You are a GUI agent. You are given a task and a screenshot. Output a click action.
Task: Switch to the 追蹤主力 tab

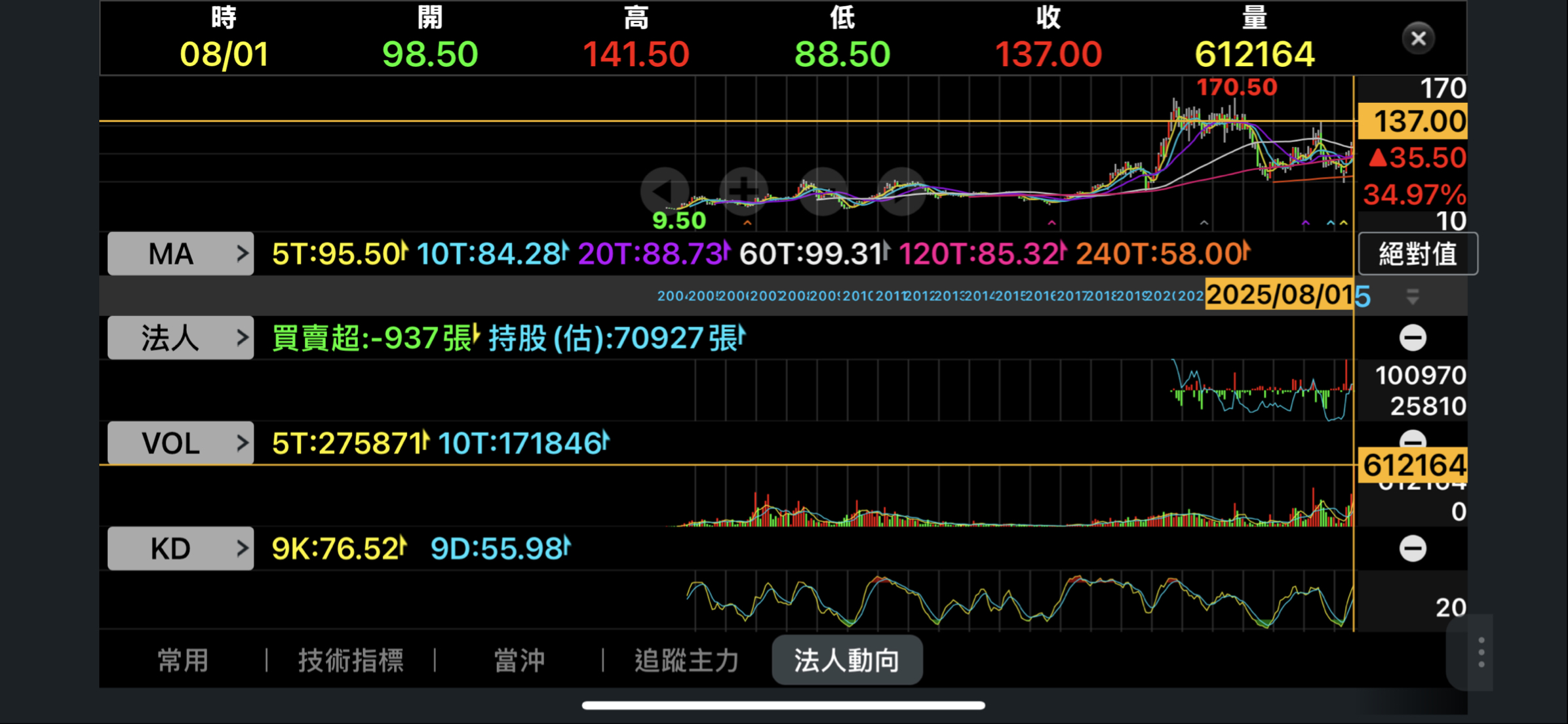[686, 660]
